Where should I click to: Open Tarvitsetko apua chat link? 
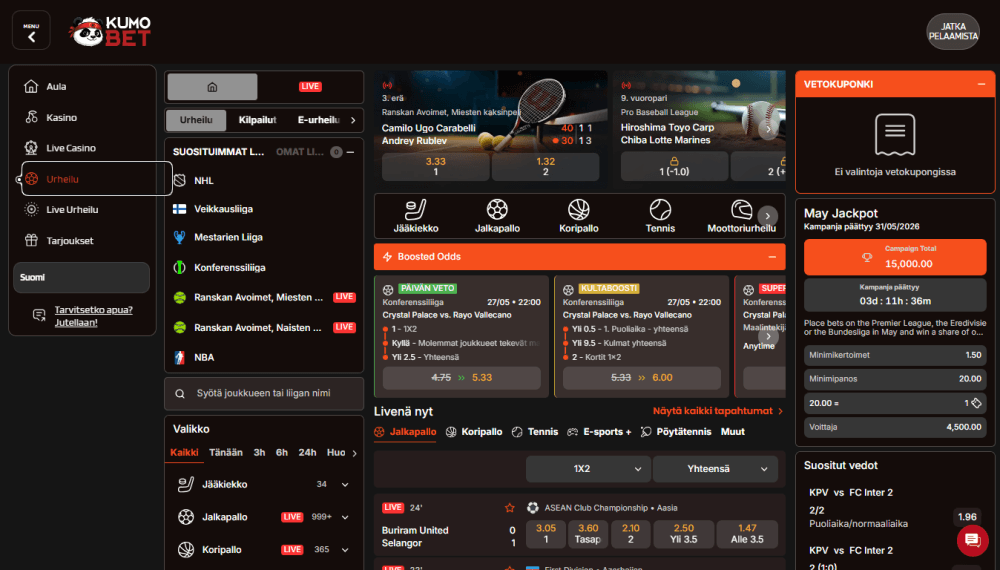[x=93, y=316]
